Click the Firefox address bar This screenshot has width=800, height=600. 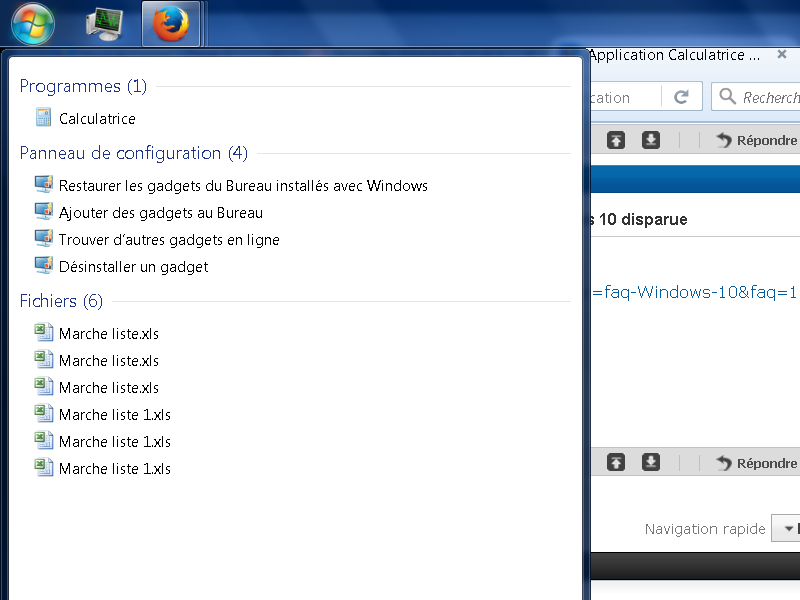(625, 97)
